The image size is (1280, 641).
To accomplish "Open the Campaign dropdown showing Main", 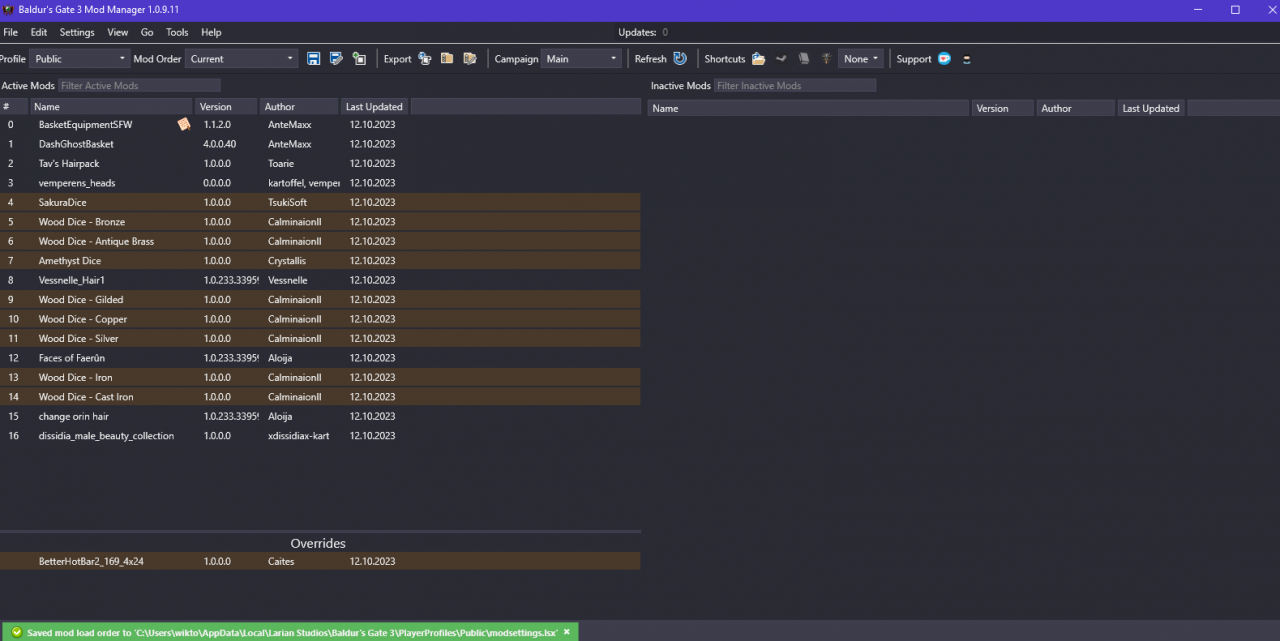I will [581, 59].
